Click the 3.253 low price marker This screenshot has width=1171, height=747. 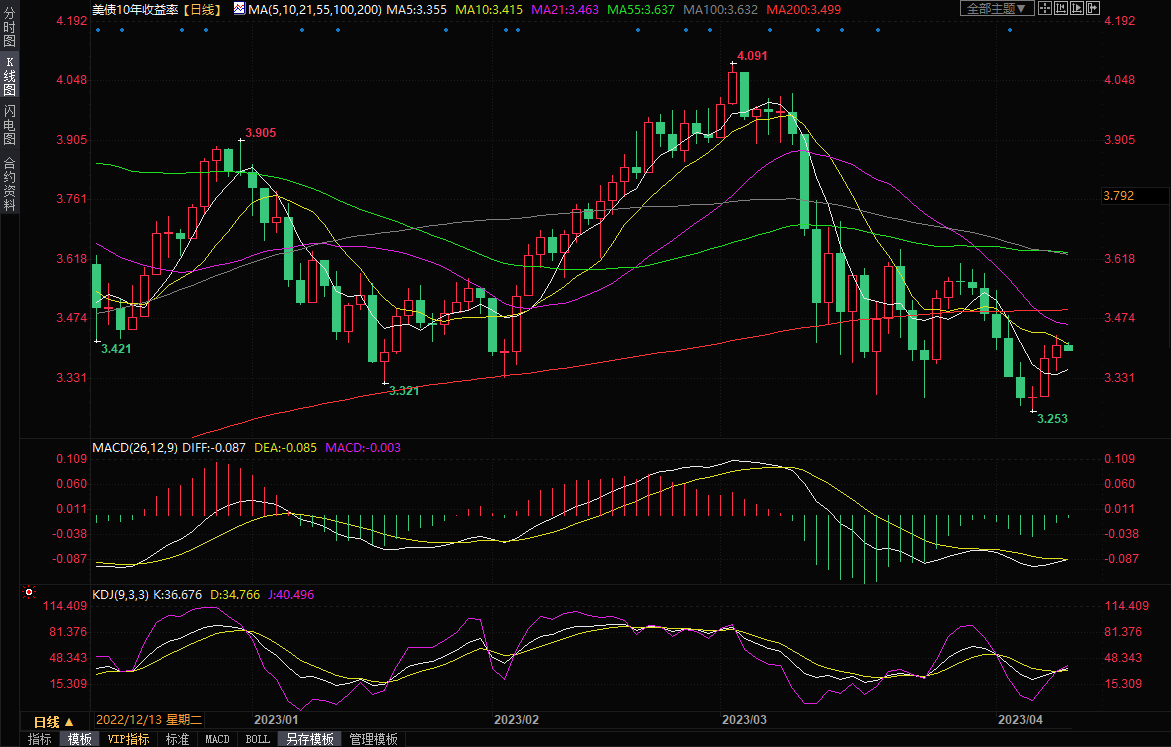click(1052, 418)
